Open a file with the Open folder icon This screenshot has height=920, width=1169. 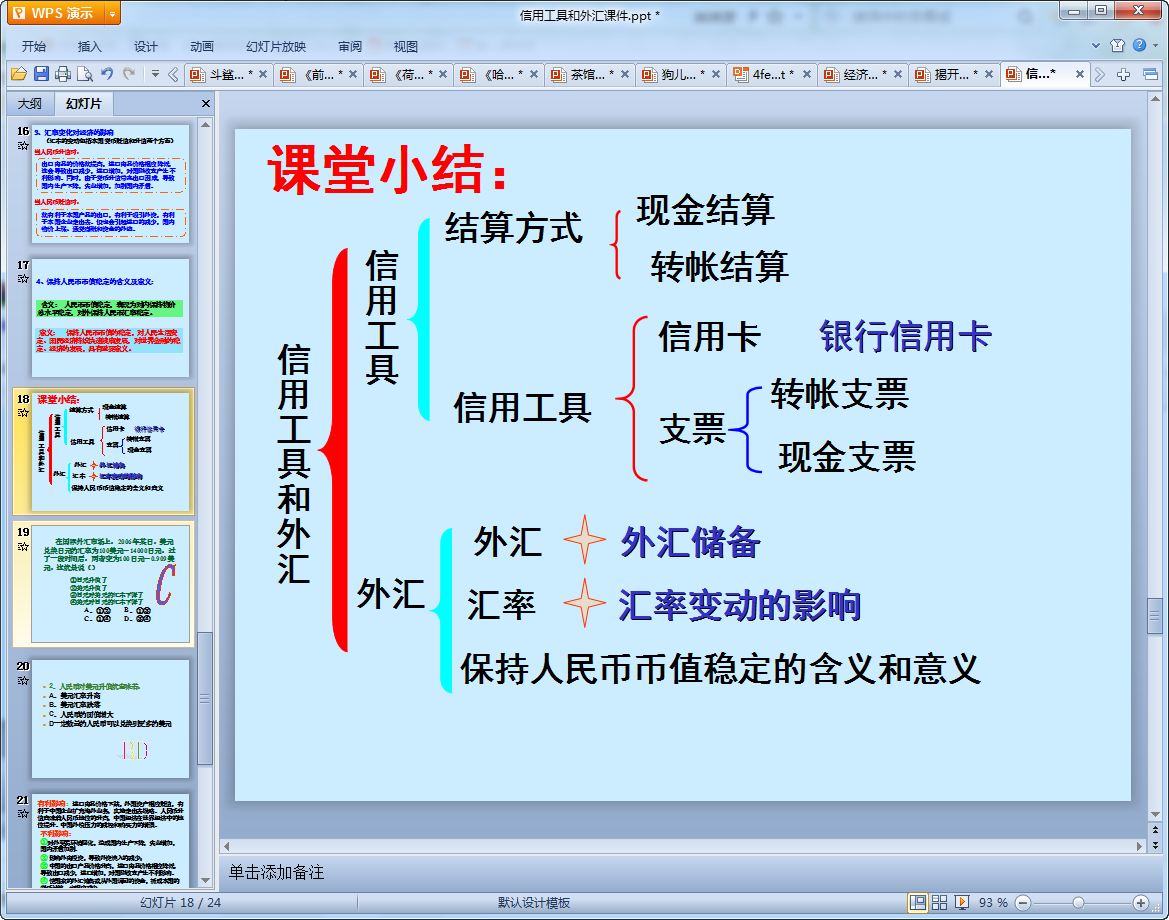pos(21,73)
